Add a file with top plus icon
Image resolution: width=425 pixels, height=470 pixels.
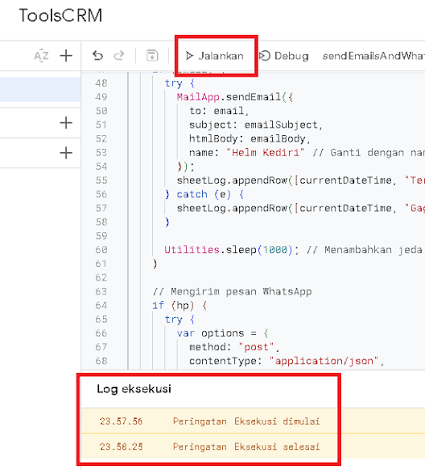click(x=66, y=55)
